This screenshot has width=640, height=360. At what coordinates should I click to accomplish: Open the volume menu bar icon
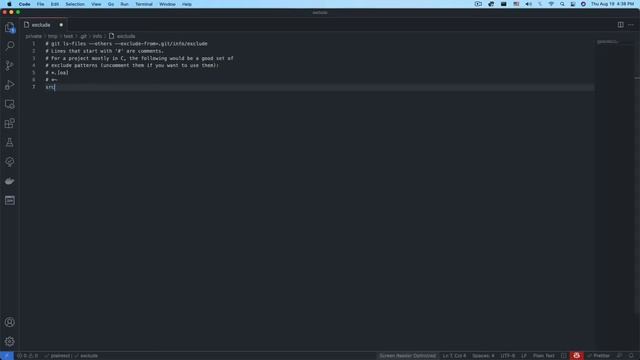[528, 4]
